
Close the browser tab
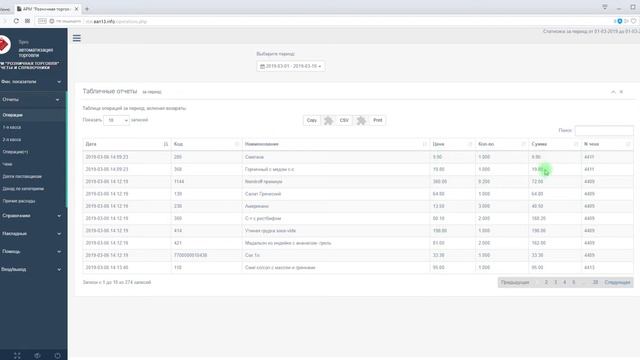click(x=76, y=9)
